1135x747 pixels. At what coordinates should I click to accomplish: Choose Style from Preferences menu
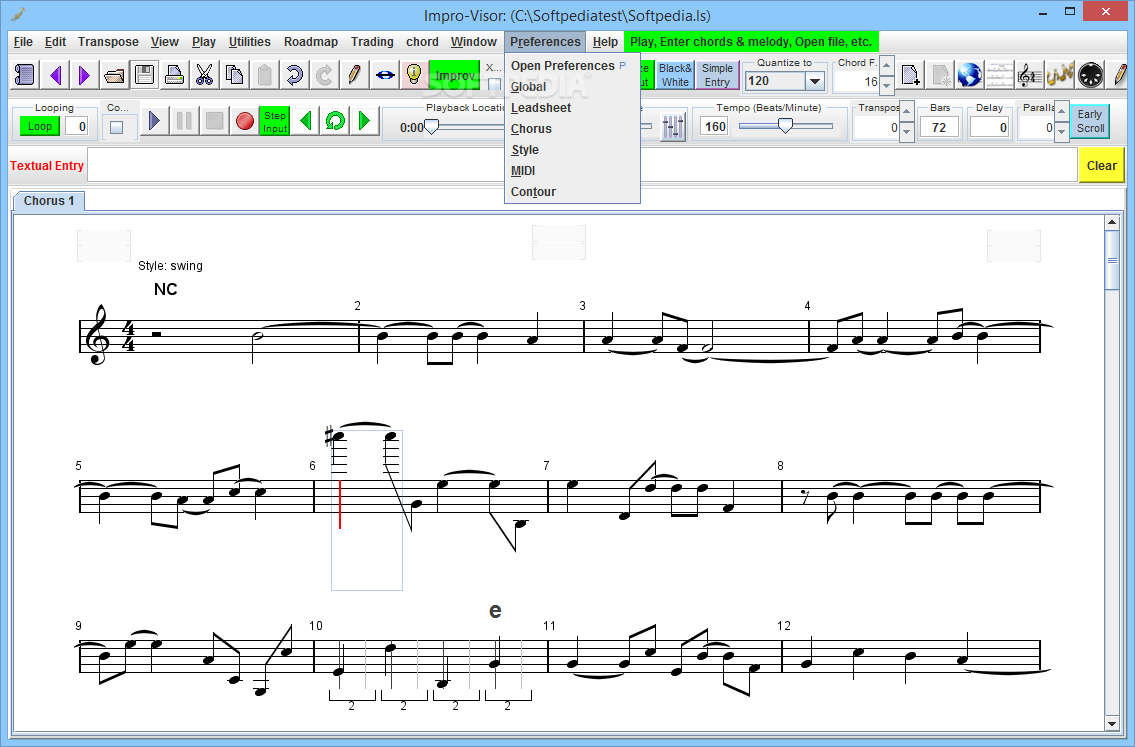point(572,150)
